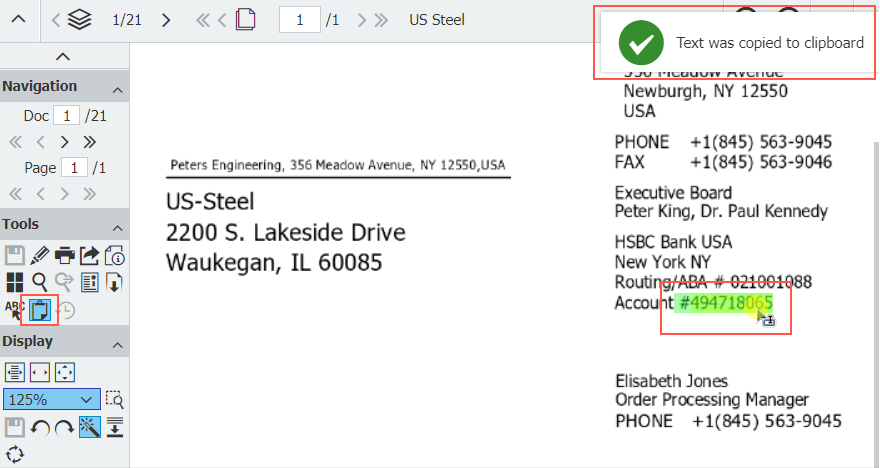Image resolution: width=880 pixels, height=468 pixels.
Task: Click the fit-to-height display icon
Action: (x=15, y=373)
